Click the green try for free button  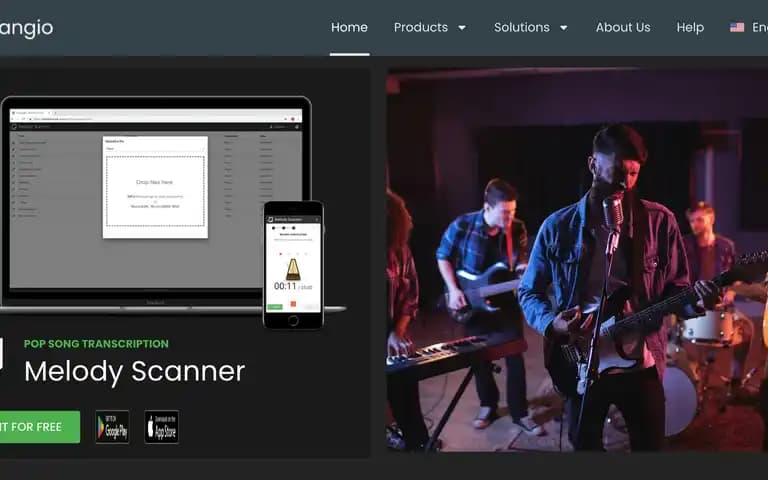(40, 427)
